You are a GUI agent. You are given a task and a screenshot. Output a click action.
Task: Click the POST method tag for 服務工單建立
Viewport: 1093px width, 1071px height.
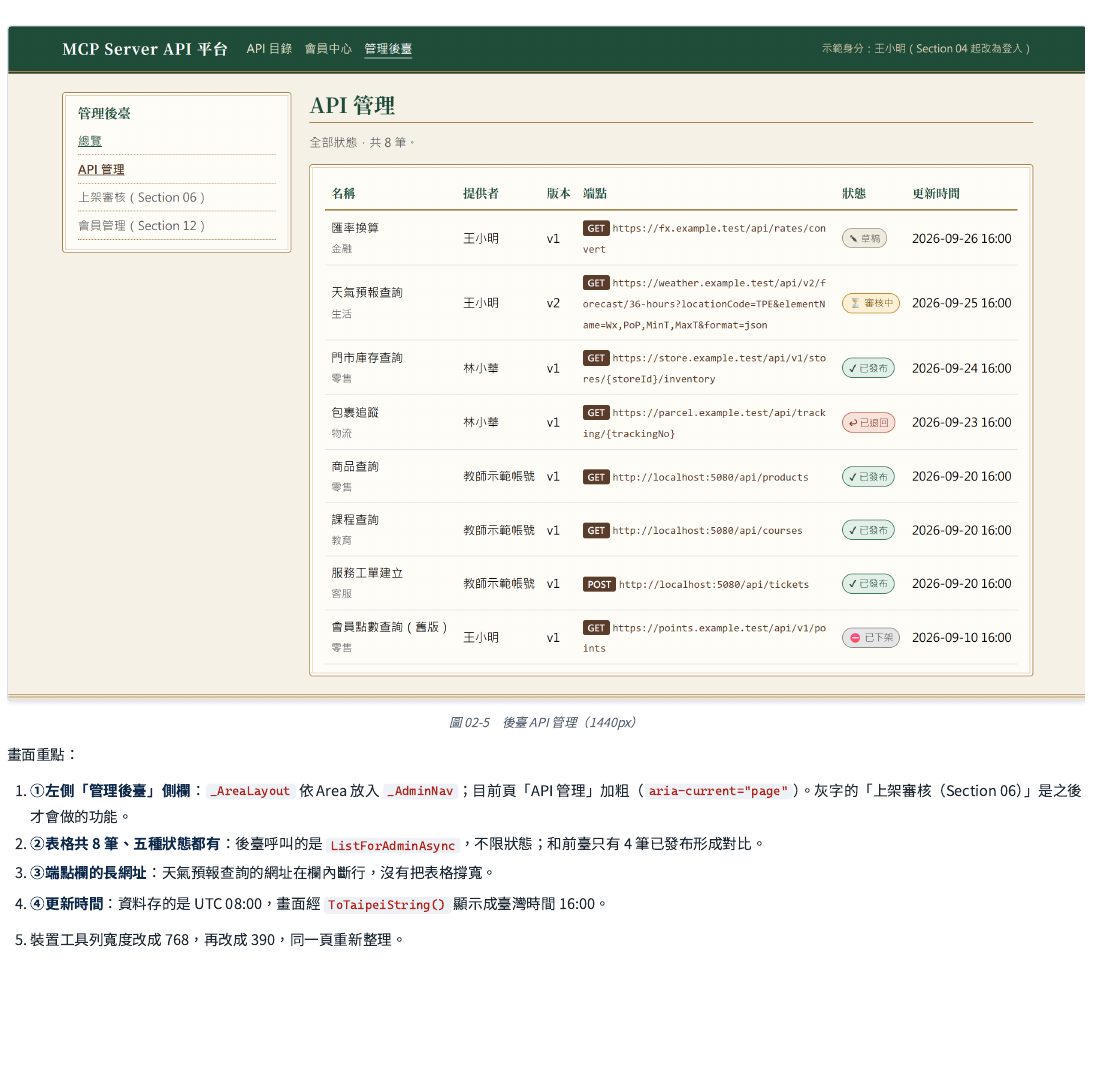pyautogui.click(x=599, y=584)
